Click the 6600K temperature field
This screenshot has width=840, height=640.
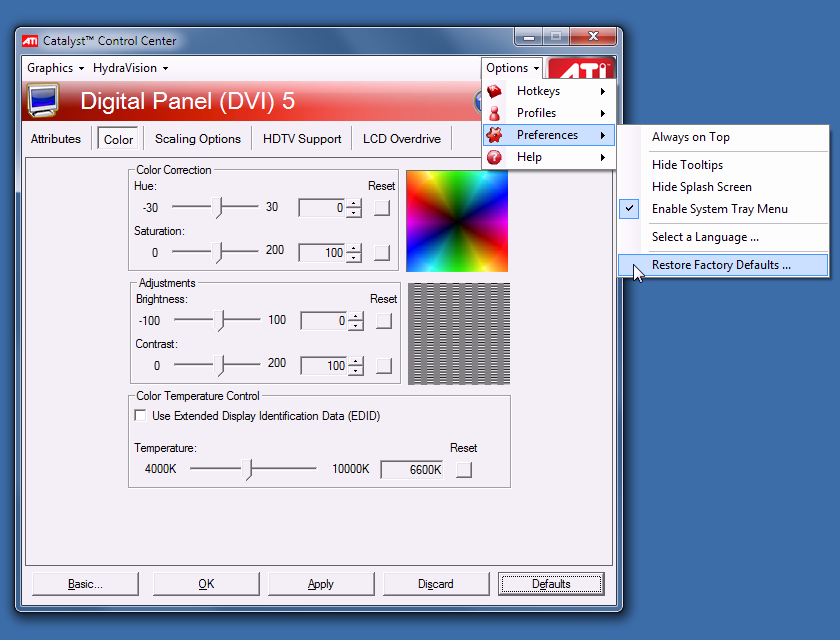[412, 470]
